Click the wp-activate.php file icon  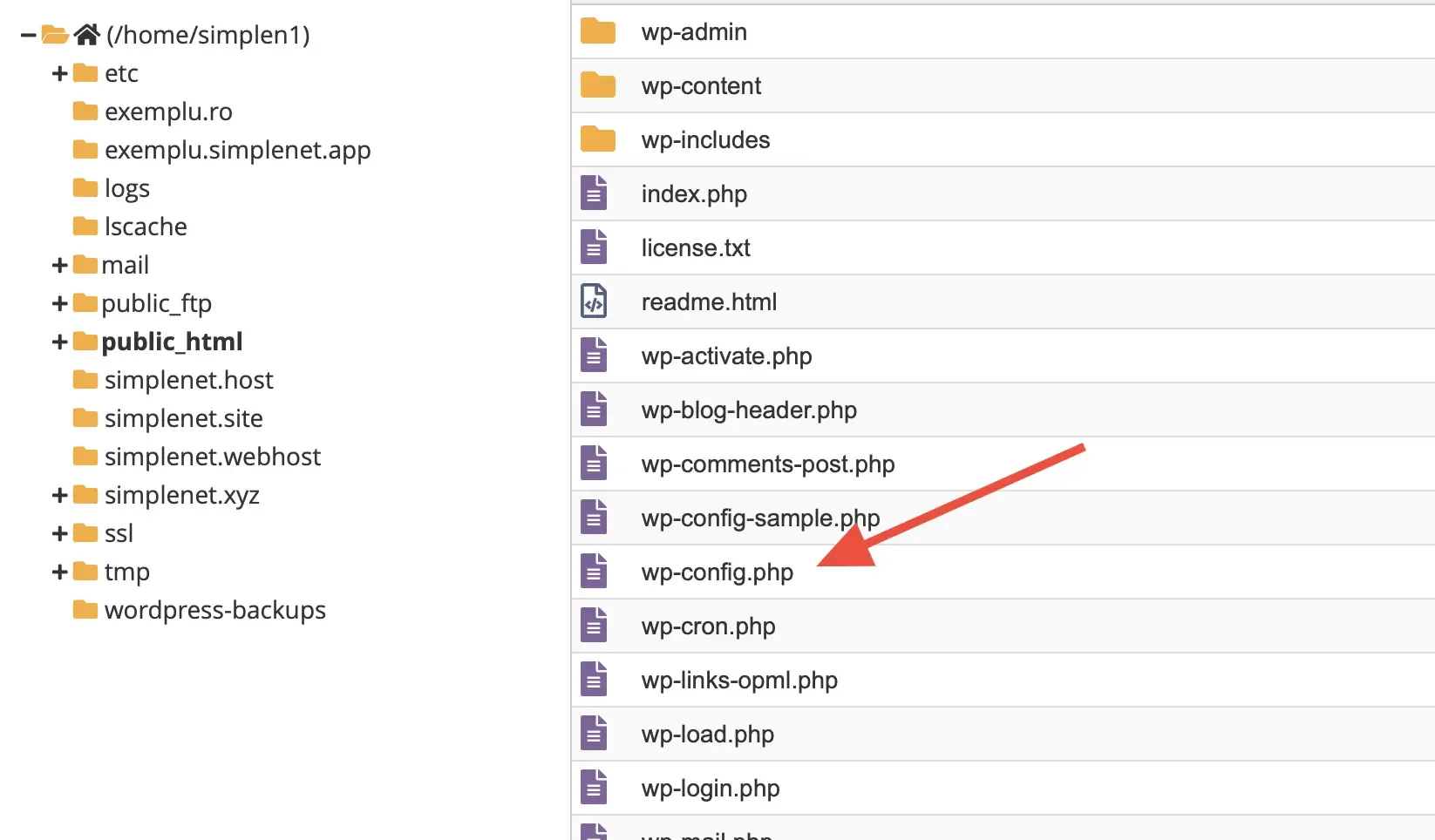(594, 356)
